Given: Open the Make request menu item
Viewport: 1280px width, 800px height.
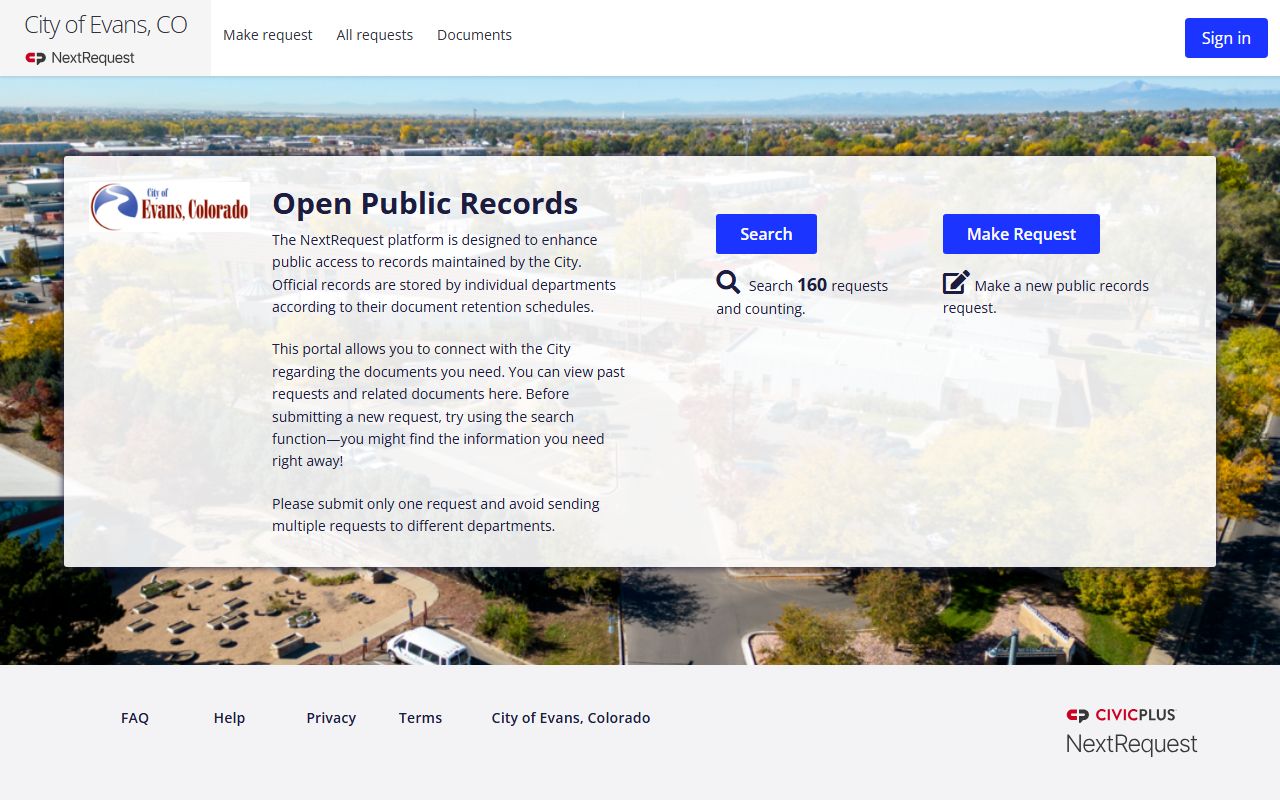Looking at the screenshot, I should [x=267, y=35].
